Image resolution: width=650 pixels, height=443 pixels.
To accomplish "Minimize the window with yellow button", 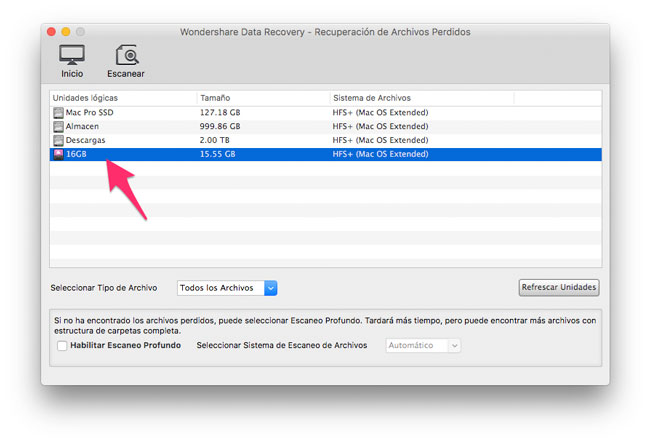I will tap(67, 32).
